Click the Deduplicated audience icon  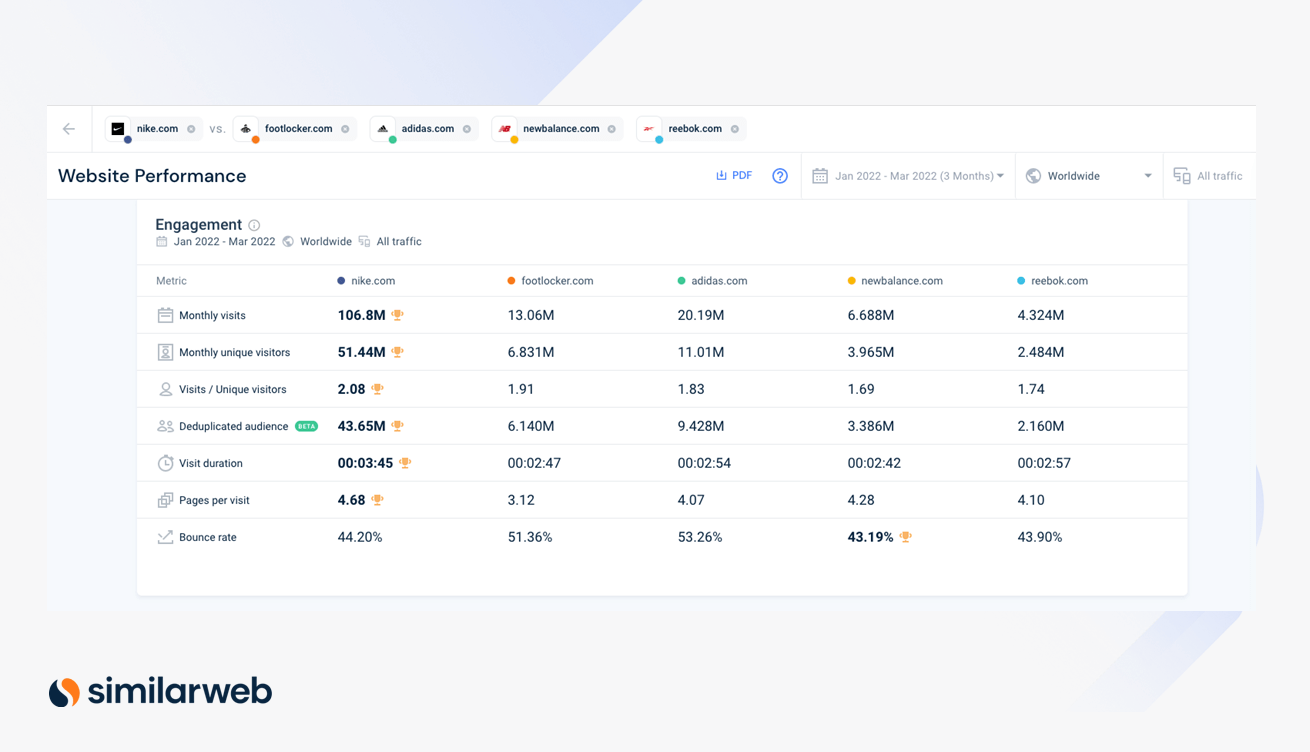click(165, 426)
